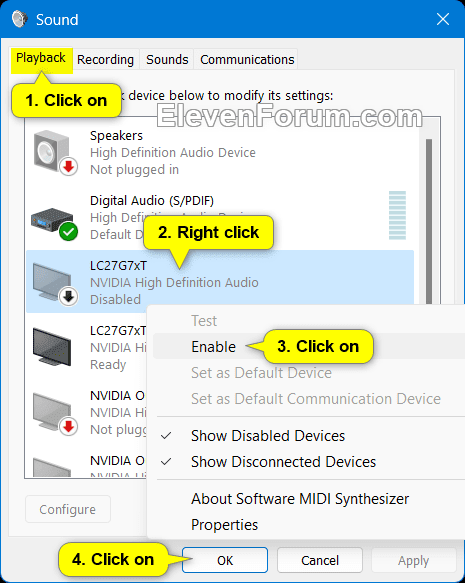Click Set as Default Device menu entry
Screen dimensions: 465x583
[x=261, y=373]
